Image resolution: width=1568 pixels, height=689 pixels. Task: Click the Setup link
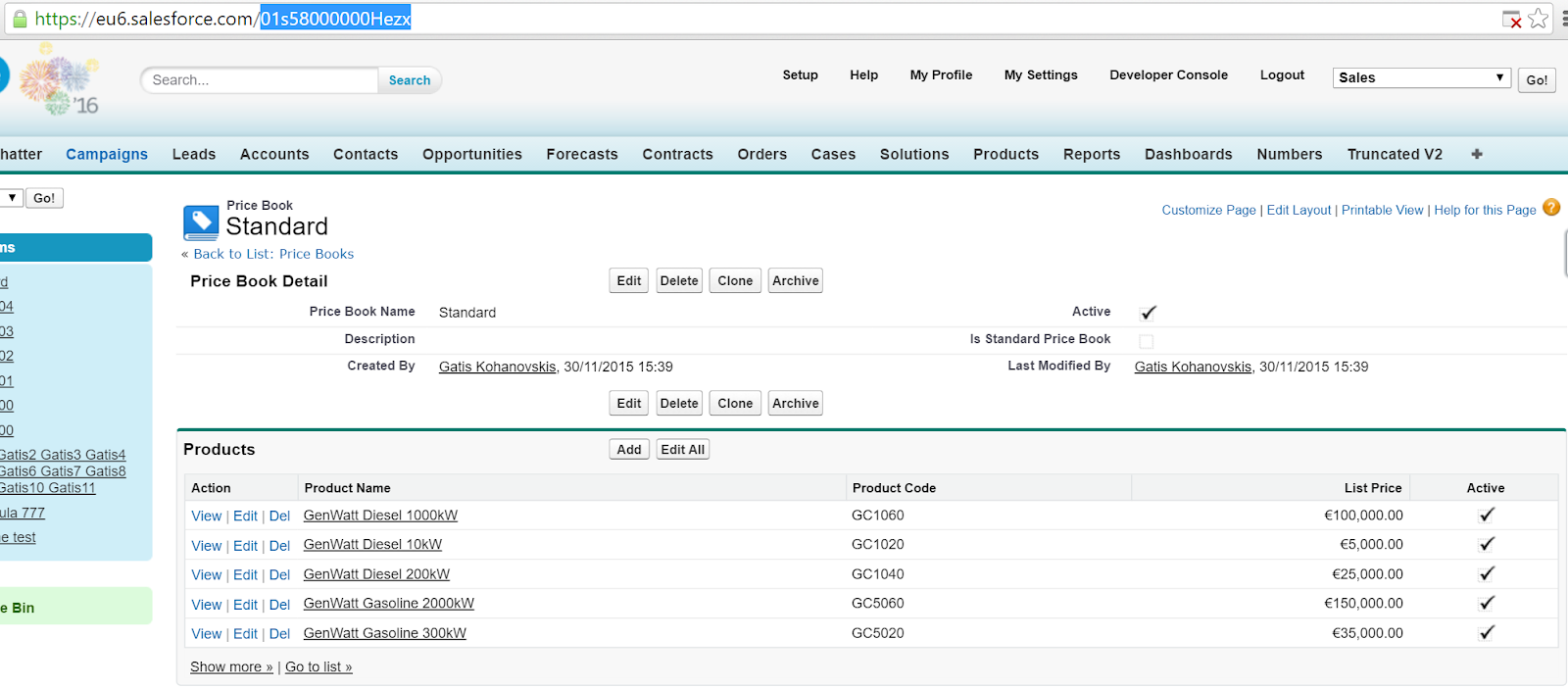[x=800, y=74]
